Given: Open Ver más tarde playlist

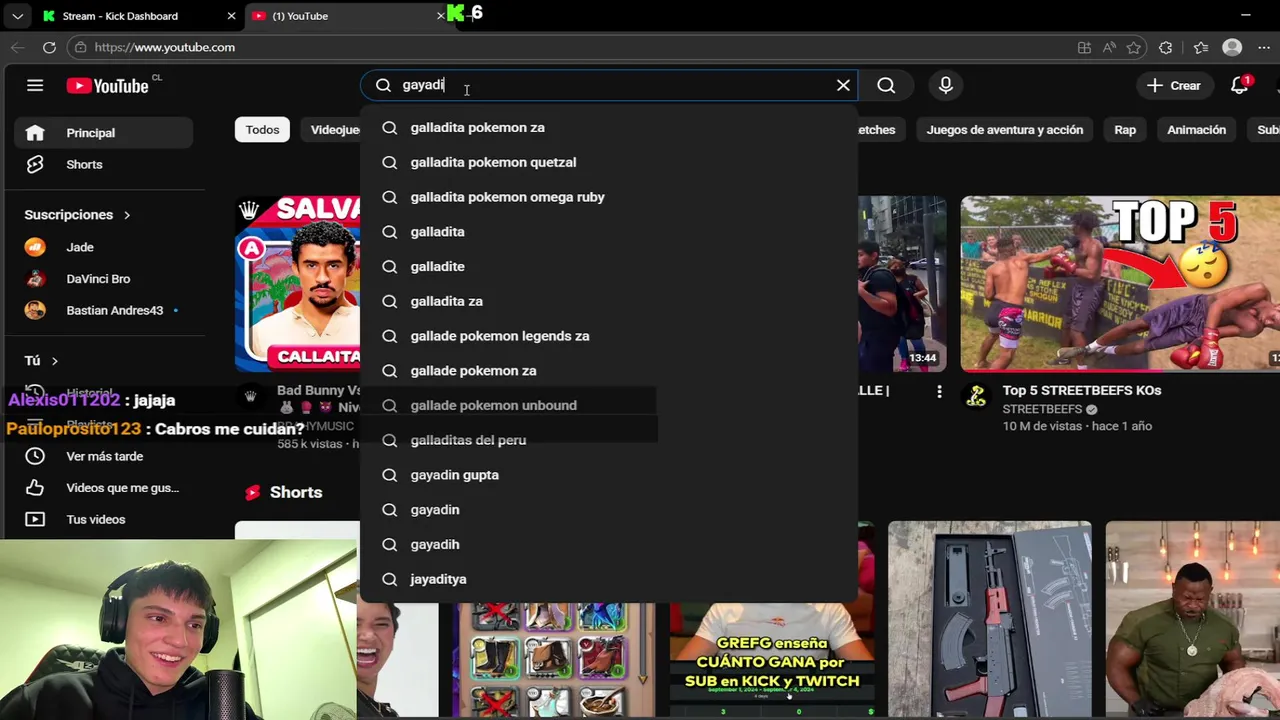Looking at the screenshot, I should click(103, 456).
